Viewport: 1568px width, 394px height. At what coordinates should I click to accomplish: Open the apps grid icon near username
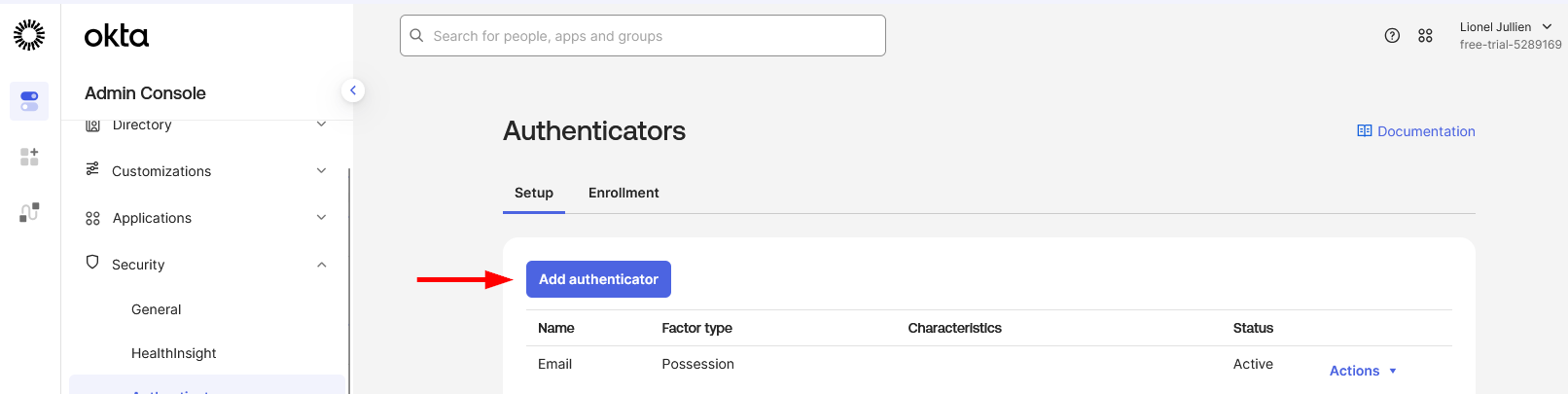[x=1425, y=36]
